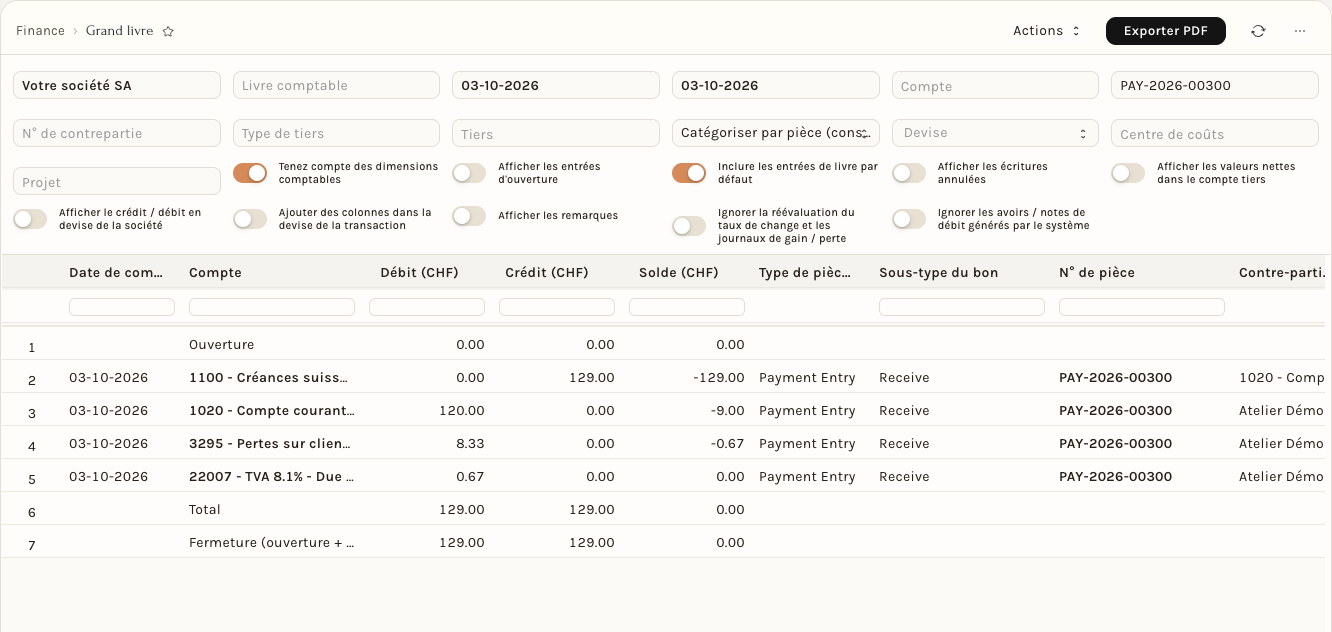Screen dimensions: 1332x632
Task: Turn on 'Ignorer les avoirs / notes de débit'
Action: (909, 219)
